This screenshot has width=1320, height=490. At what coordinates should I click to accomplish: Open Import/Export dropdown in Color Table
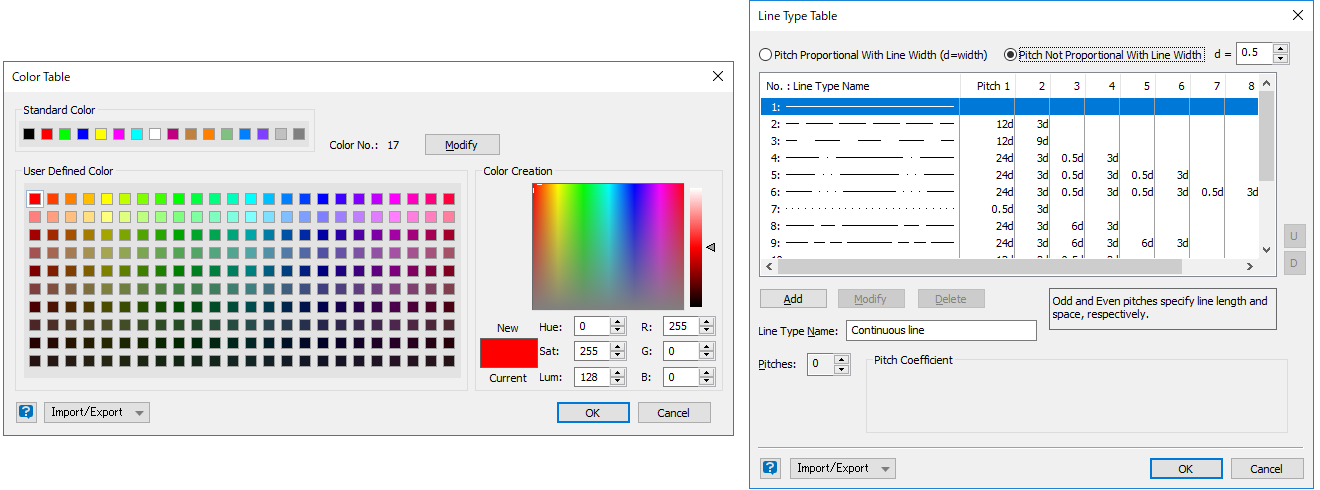pyautogui.click(x=97, y=412)
